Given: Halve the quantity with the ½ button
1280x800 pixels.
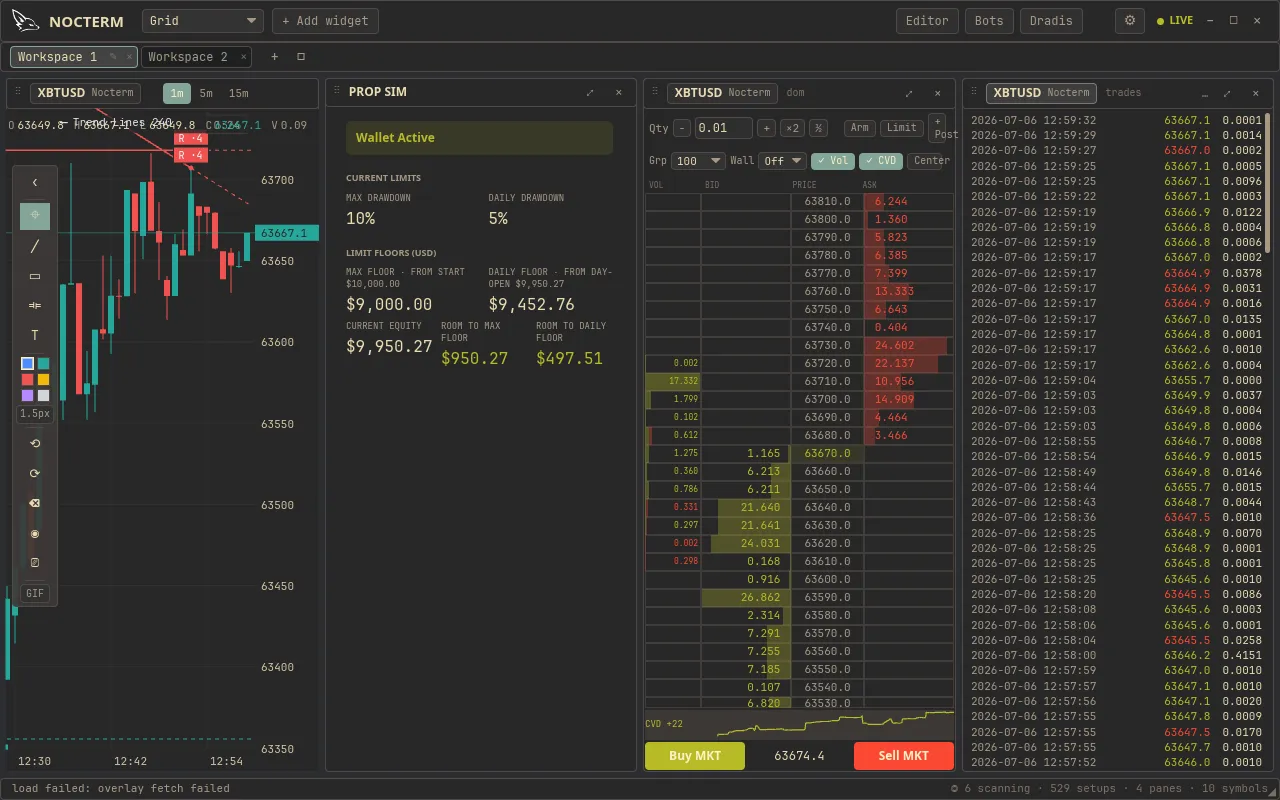Looking at the screenshot, I should click(x=818, y=128).
